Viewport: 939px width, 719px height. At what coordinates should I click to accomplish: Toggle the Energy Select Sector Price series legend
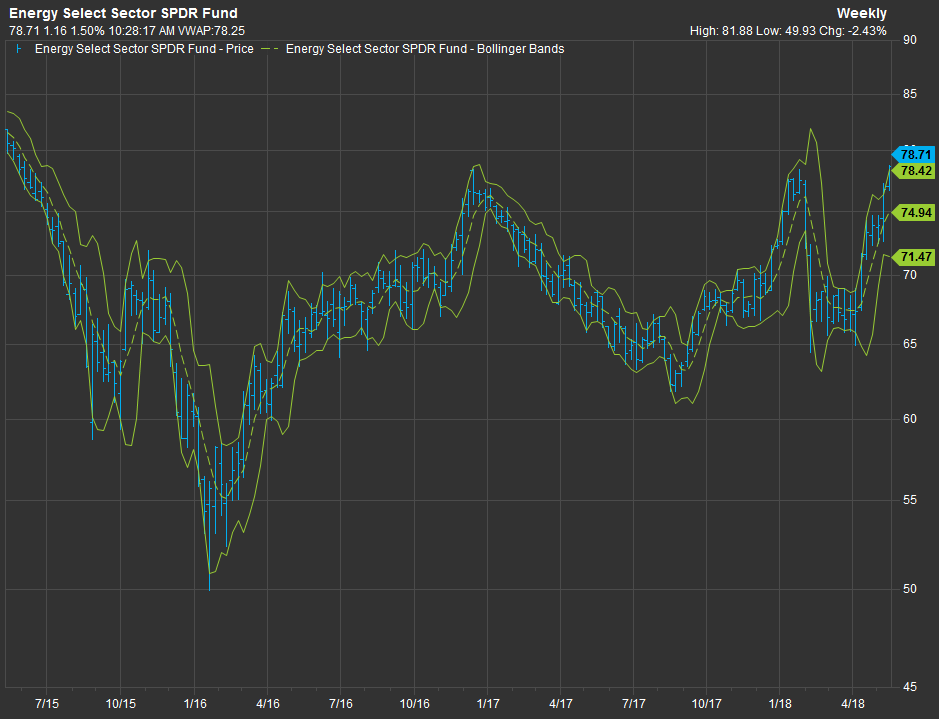point(144,49)
